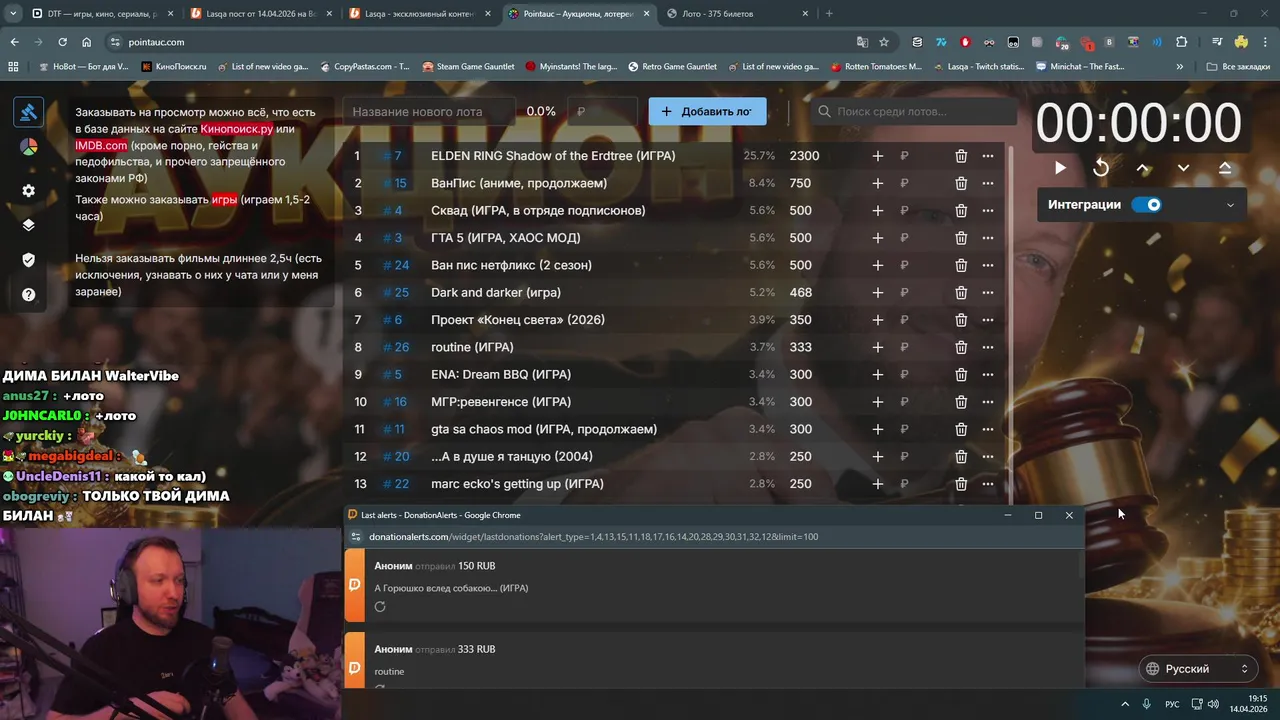
Task: Click refresh icon under 150 RUB donation
Action: point(380,607)
